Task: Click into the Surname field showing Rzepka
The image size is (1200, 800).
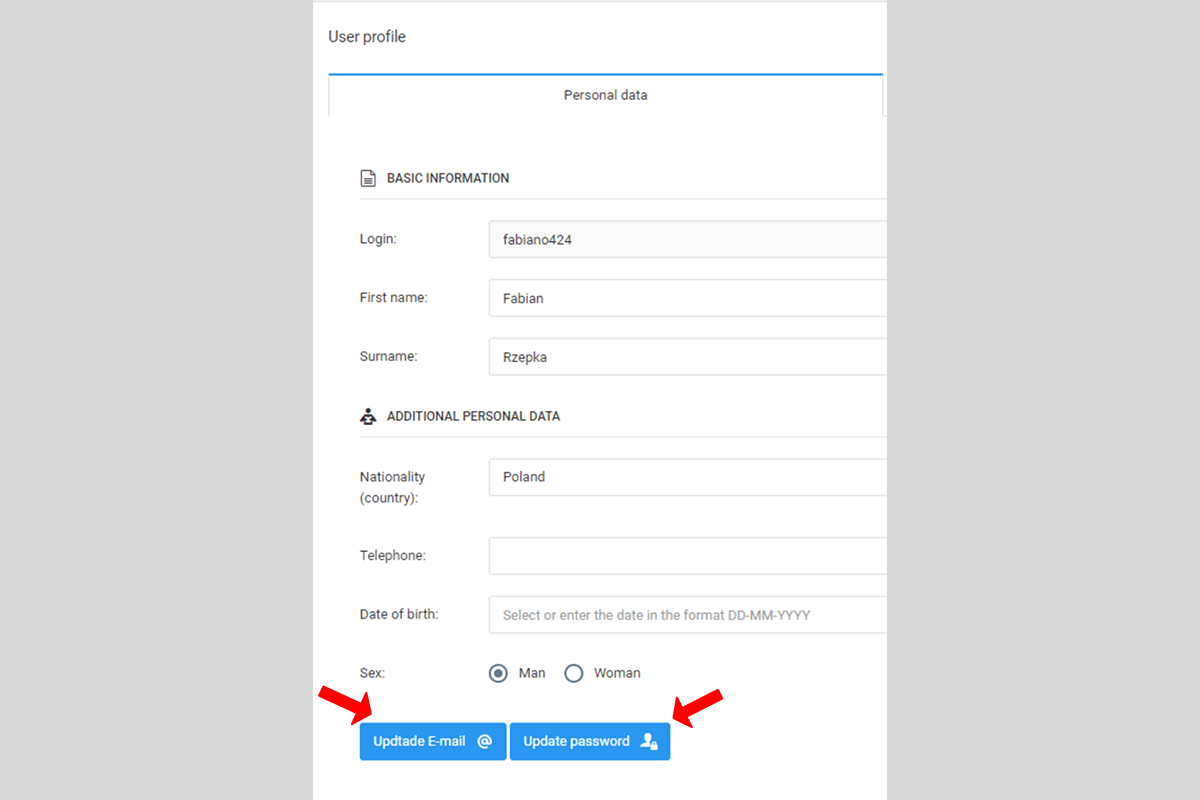Action: 687,357
